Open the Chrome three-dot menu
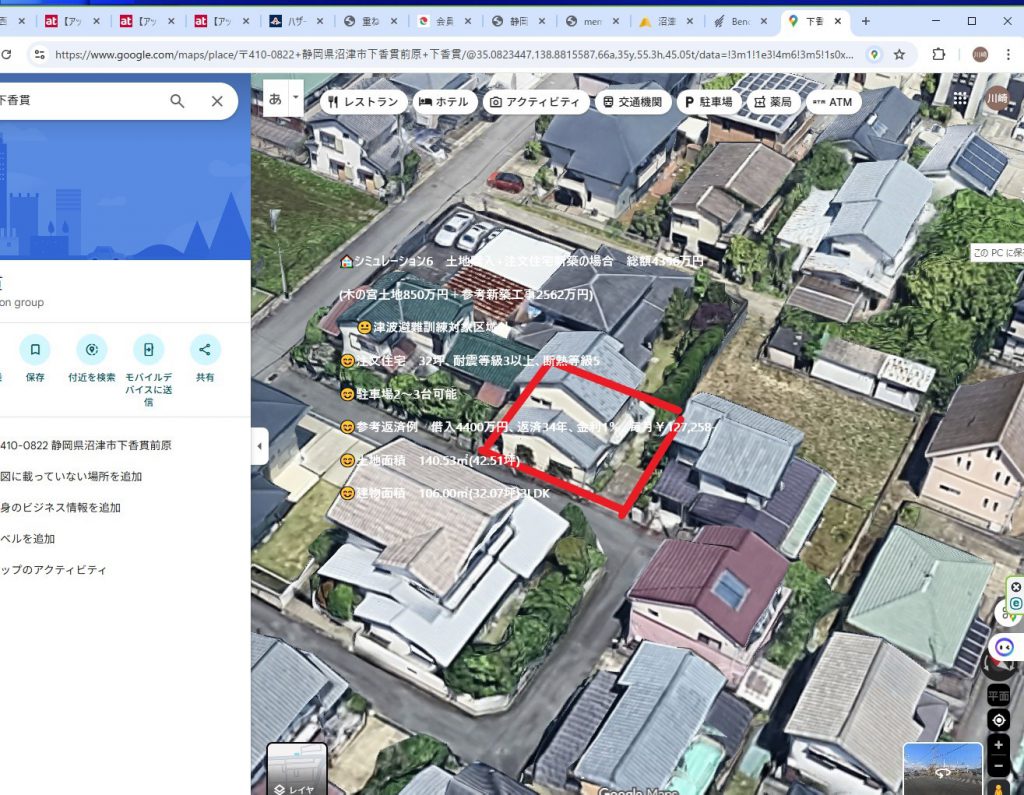Viewport: 1024px width, 795px height. coord(1008,54)
